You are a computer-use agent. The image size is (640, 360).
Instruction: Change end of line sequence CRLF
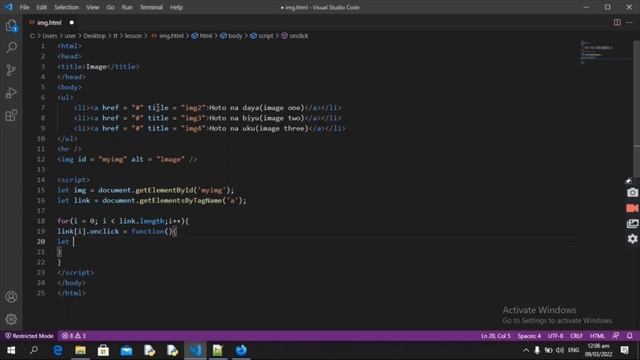[x=576, y=336]
